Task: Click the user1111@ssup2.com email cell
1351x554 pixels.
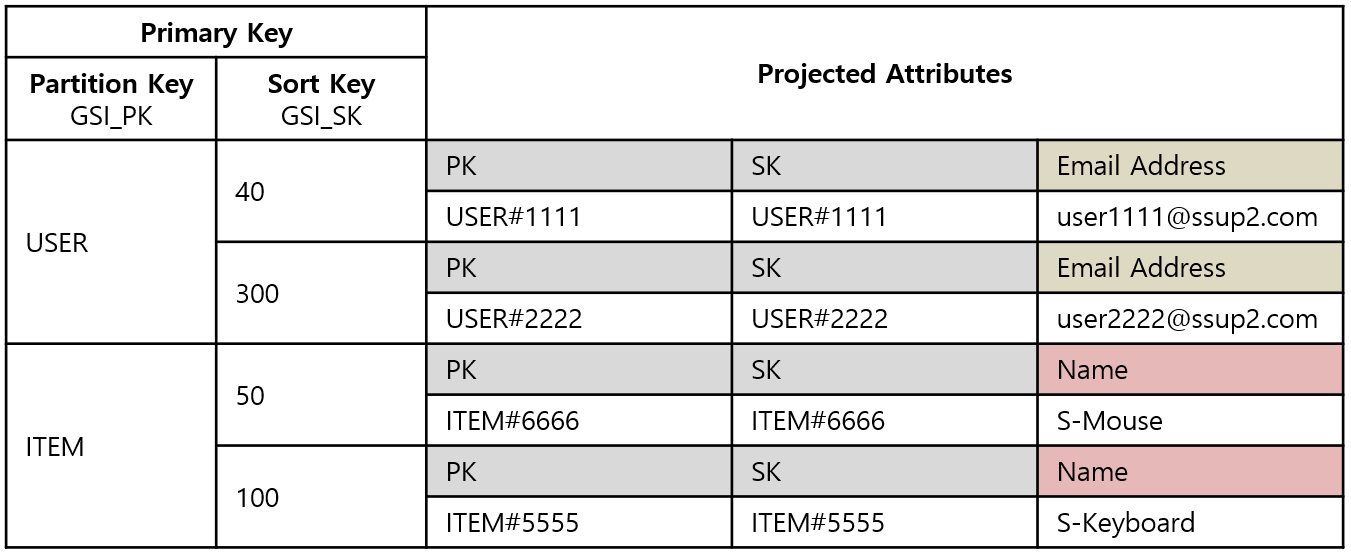Action: coord(1190,216)
